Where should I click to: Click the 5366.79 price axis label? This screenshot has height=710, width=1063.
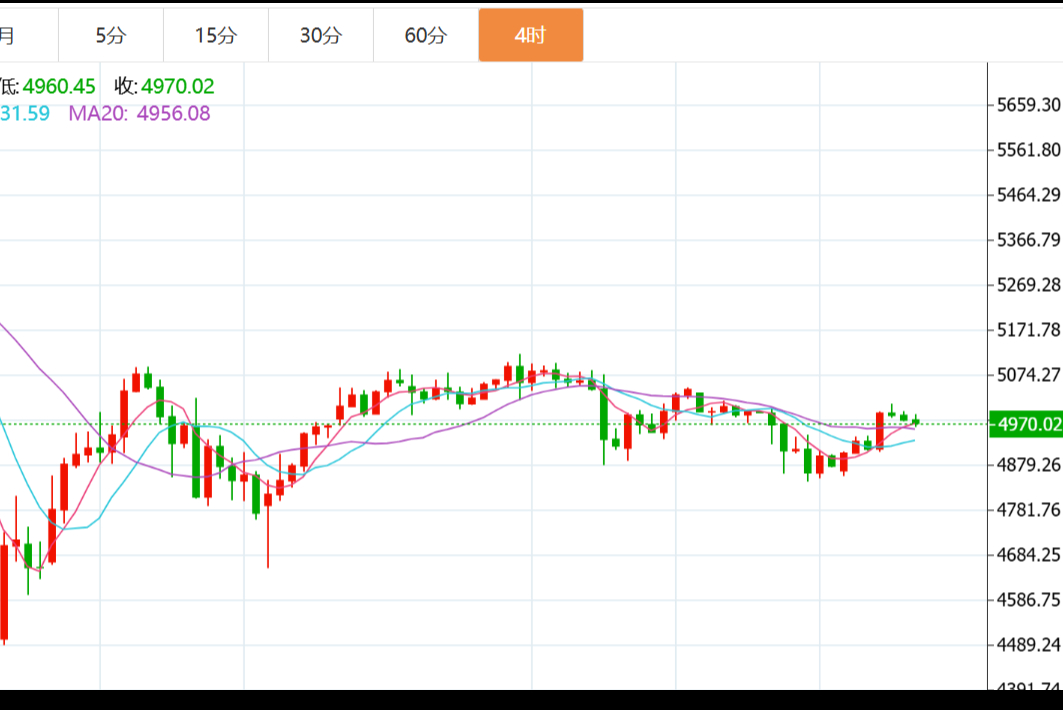click(1028, 240)
